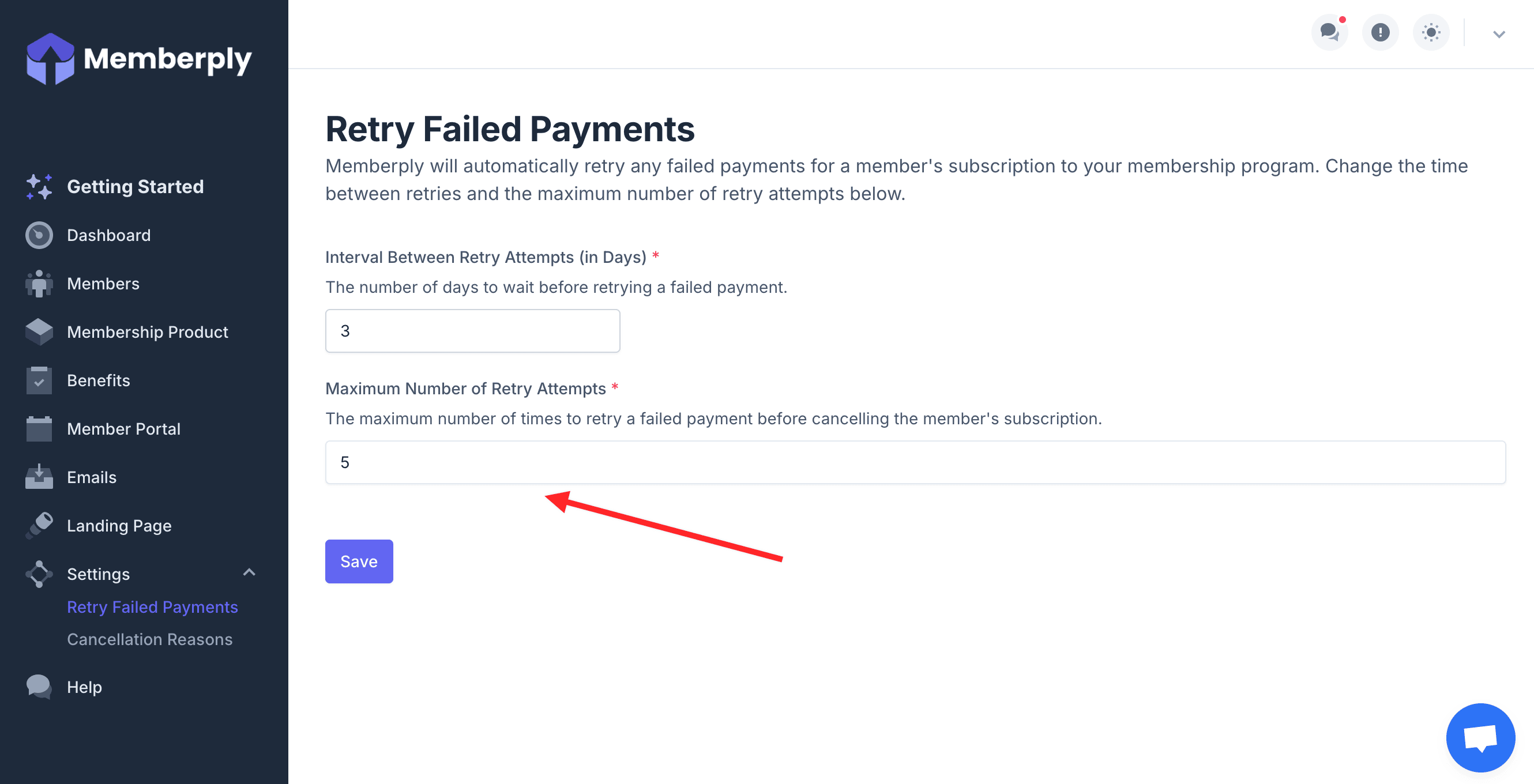Open the Emails menu item

click(92, 477)
